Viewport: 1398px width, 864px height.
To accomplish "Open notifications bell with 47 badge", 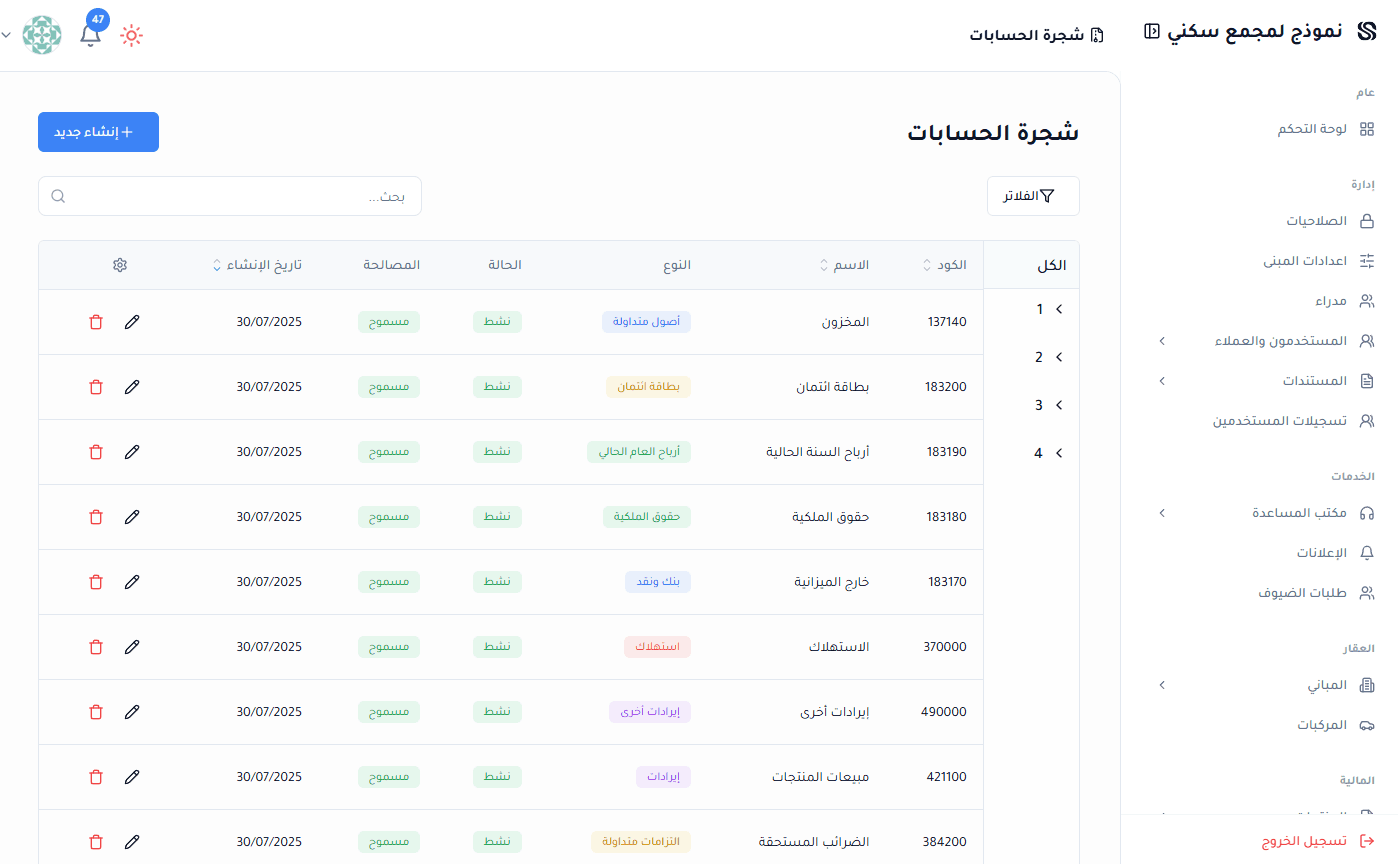I will pos(91,34).
